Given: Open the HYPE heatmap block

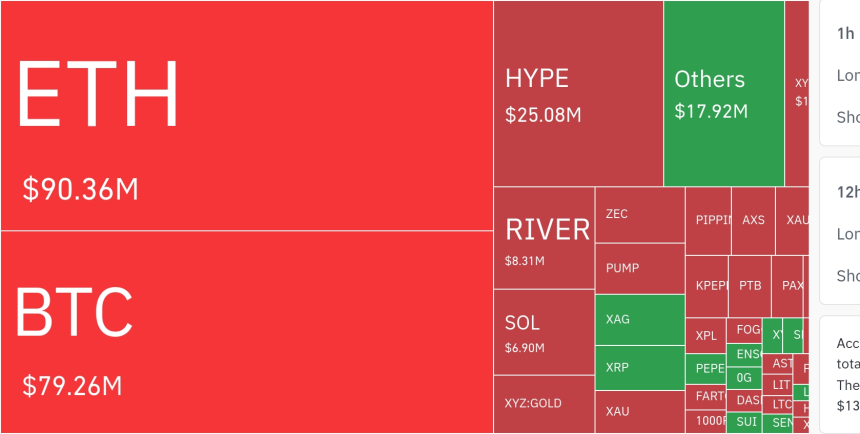Looking at the screenshot, I should pyautogui.click(x=578, y=94).
